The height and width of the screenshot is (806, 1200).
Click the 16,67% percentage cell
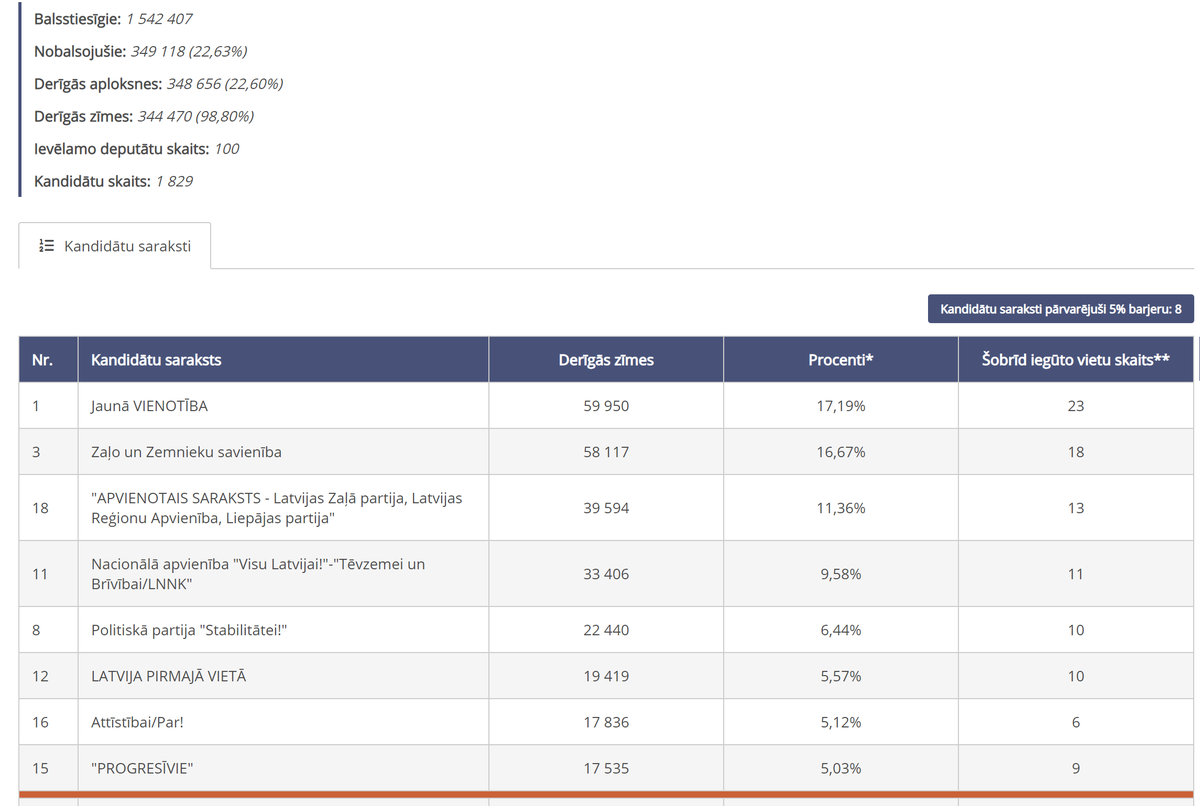[841, 452]
